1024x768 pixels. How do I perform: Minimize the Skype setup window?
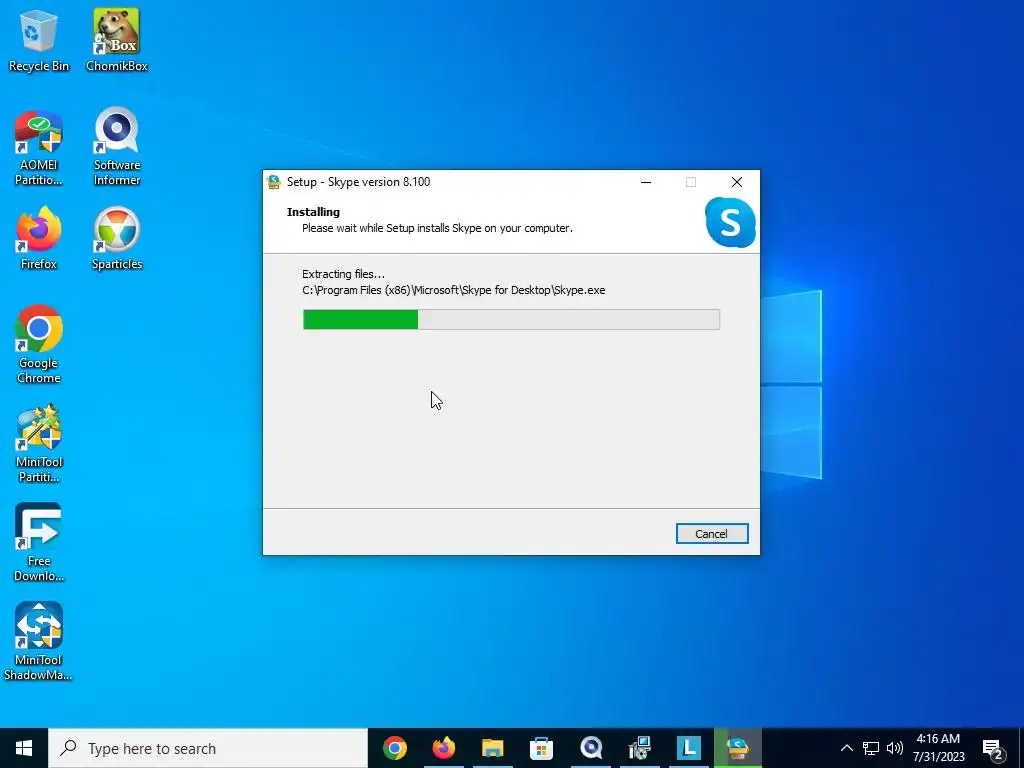click(646, 182)
